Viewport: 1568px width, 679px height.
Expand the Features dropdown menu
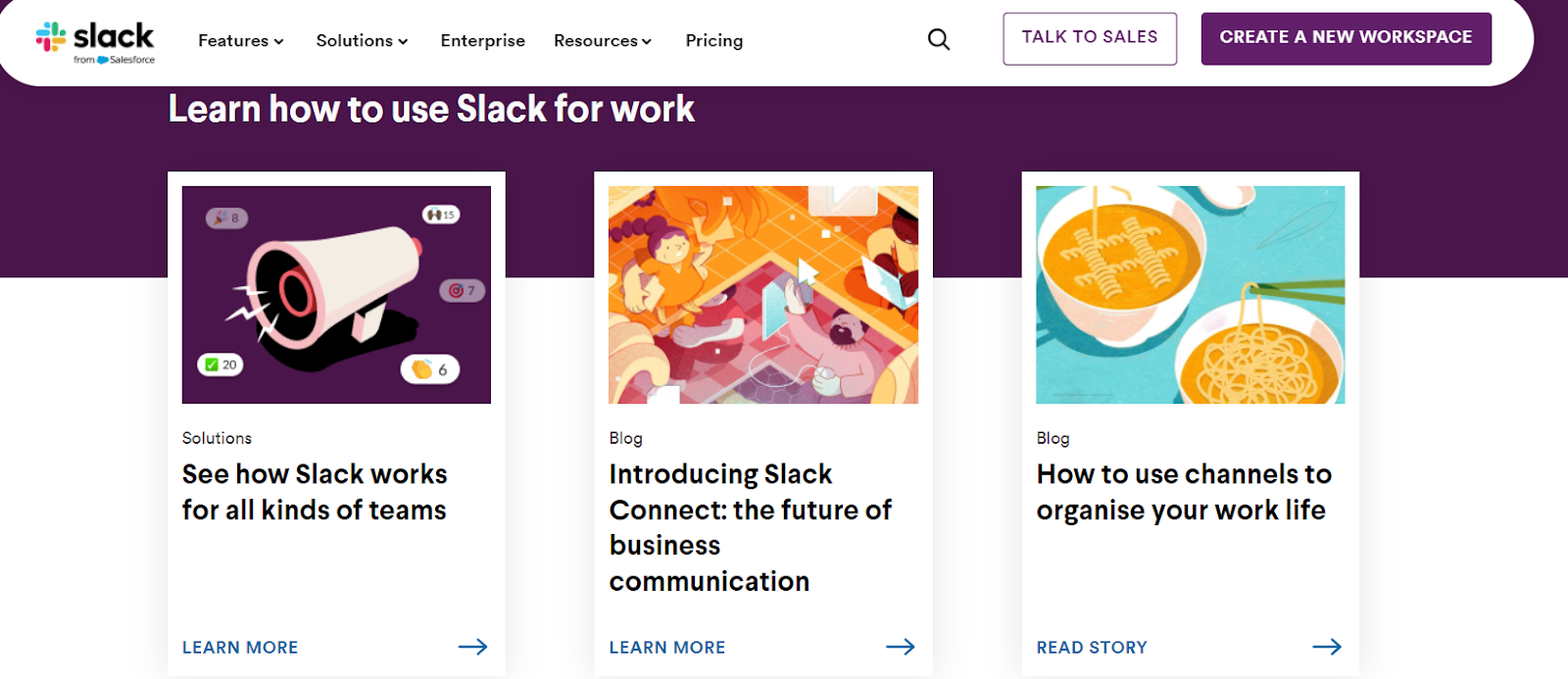tap(241, 41)
